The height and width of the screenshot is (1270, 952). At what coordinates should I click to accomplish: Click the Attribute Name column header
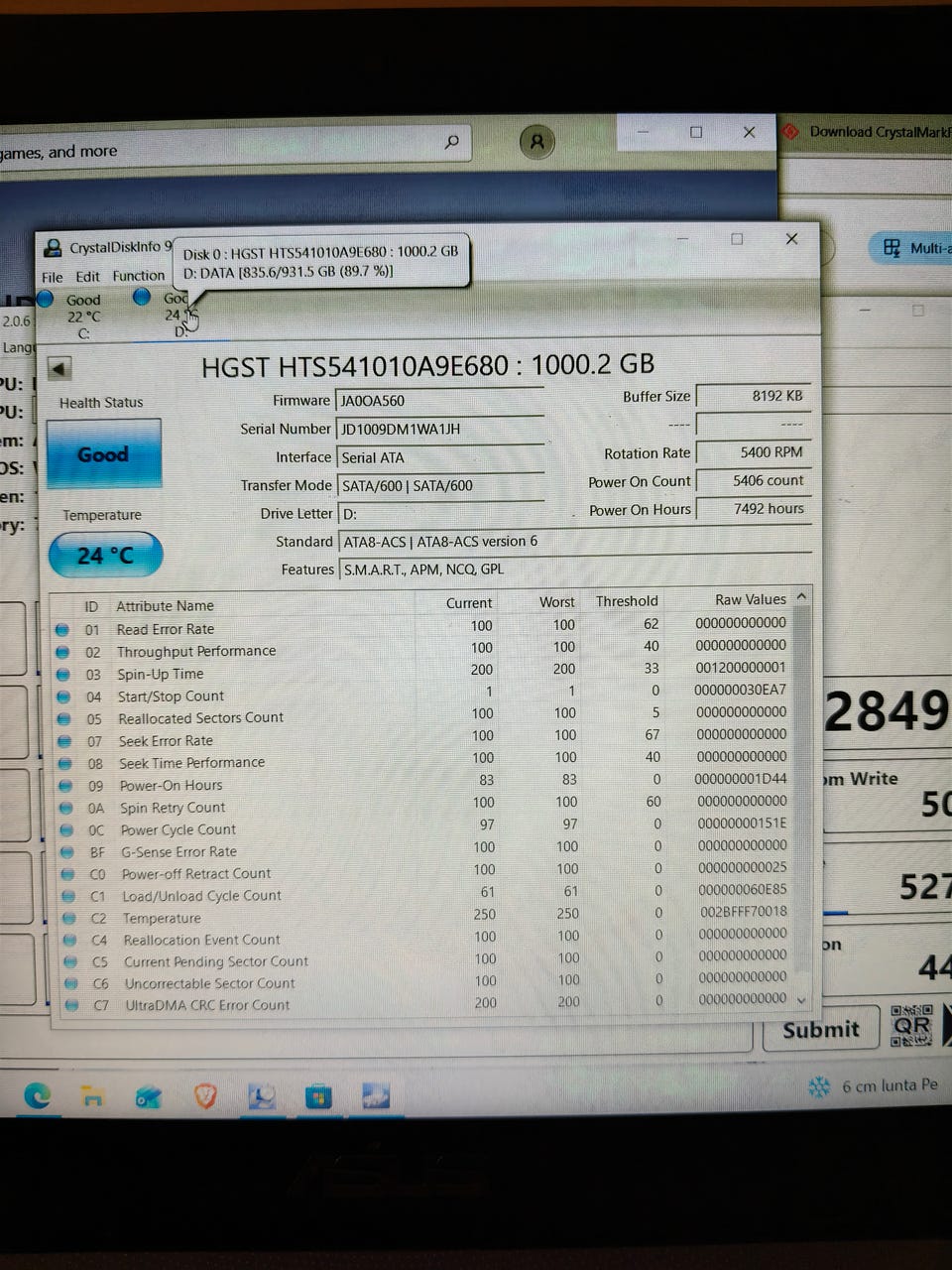pyautogui.click(x=165, y=605)
